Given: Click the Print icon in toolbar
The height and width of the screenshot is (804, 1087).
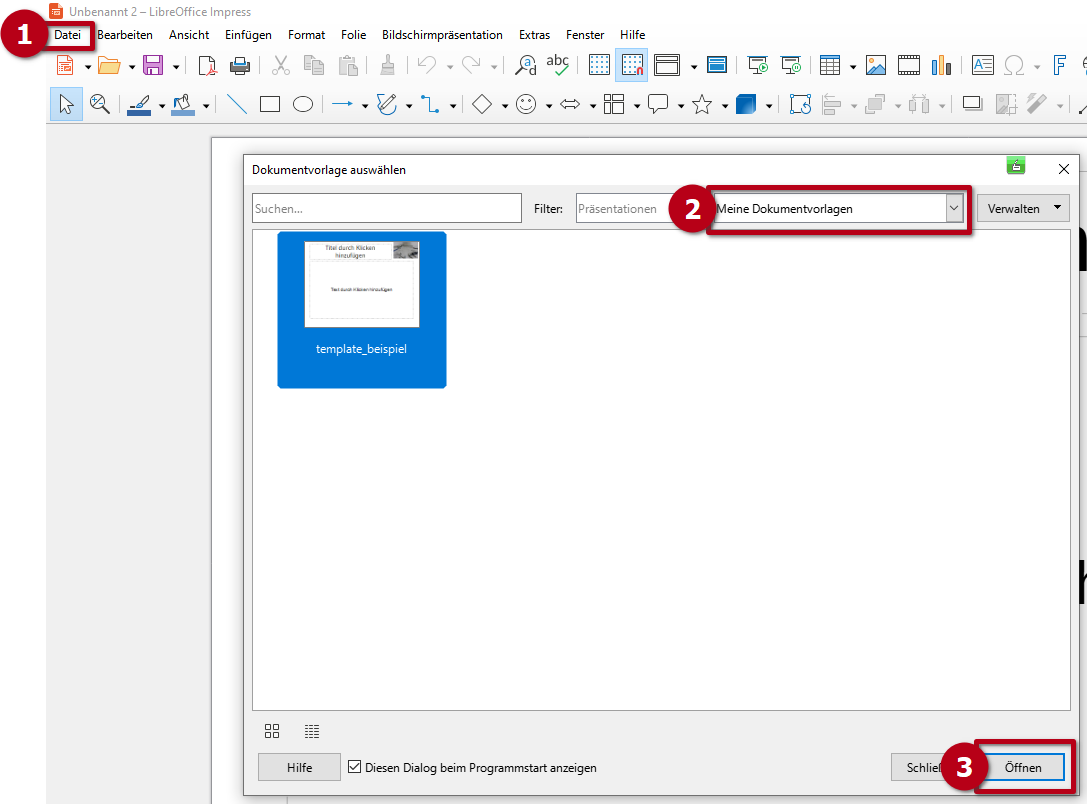Looking at the screenshot, I should 240,66.
